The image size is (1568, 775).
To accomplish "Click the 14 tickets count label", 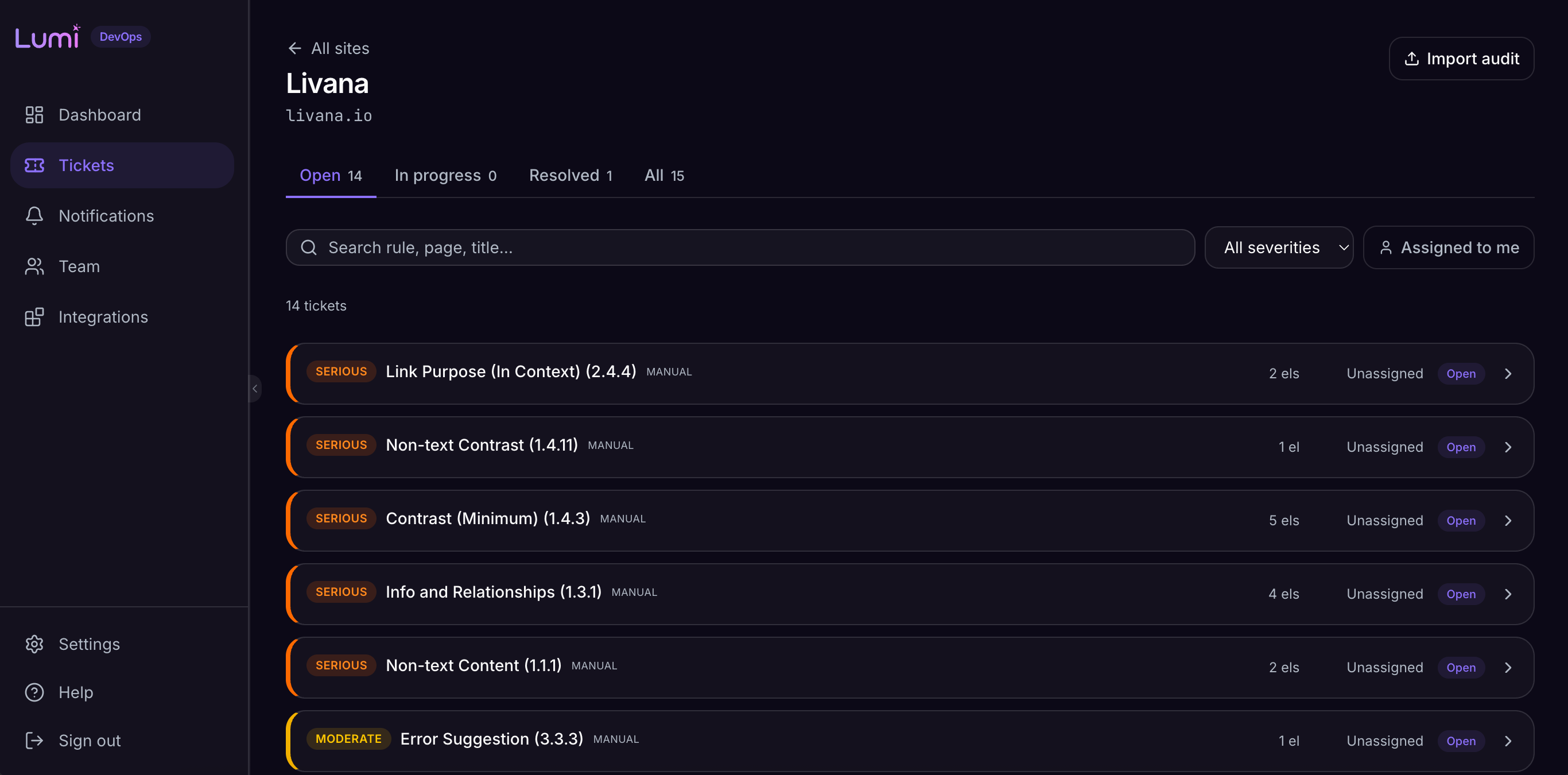I will 316,305.
